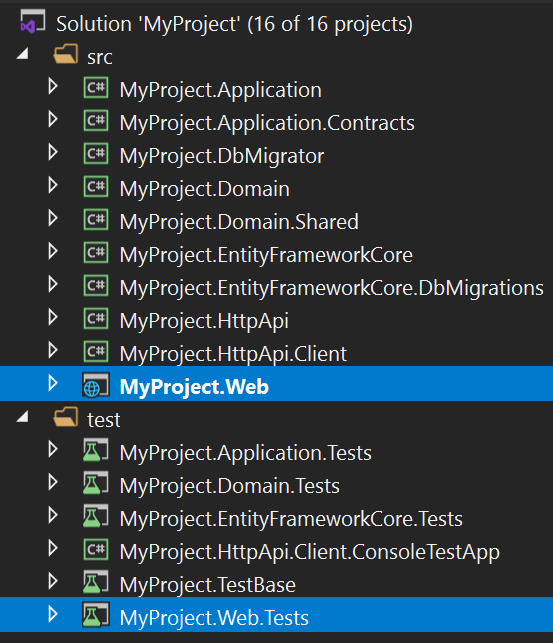Viewport: 553px width, 643px height.
Task: Select the MyProject.Web.Tests project name
Action: click(214, 618)
